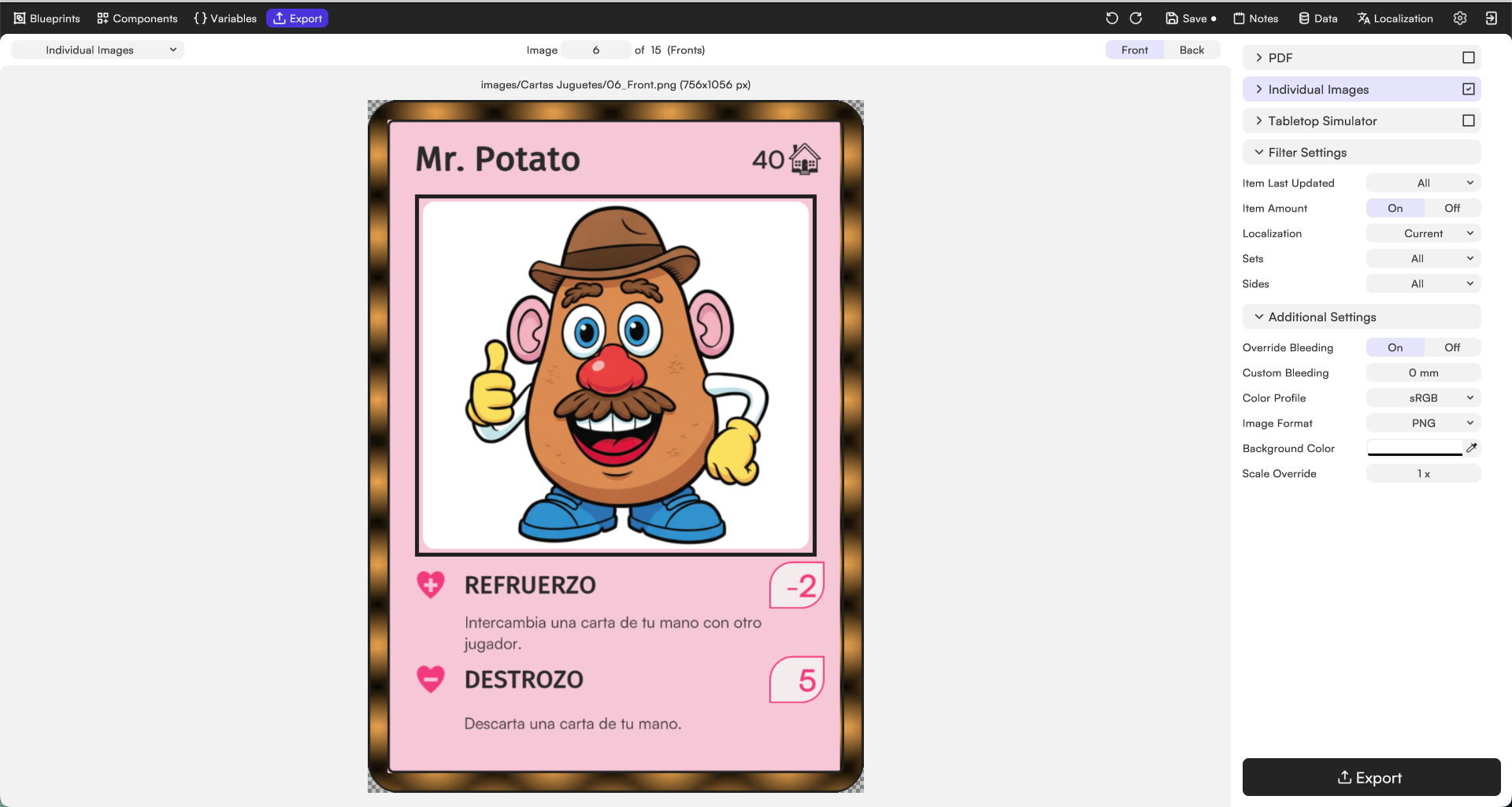Viewport: 1512px width, 807px height.
Task: Set Item Amount to On
Action: point(1395,208)
